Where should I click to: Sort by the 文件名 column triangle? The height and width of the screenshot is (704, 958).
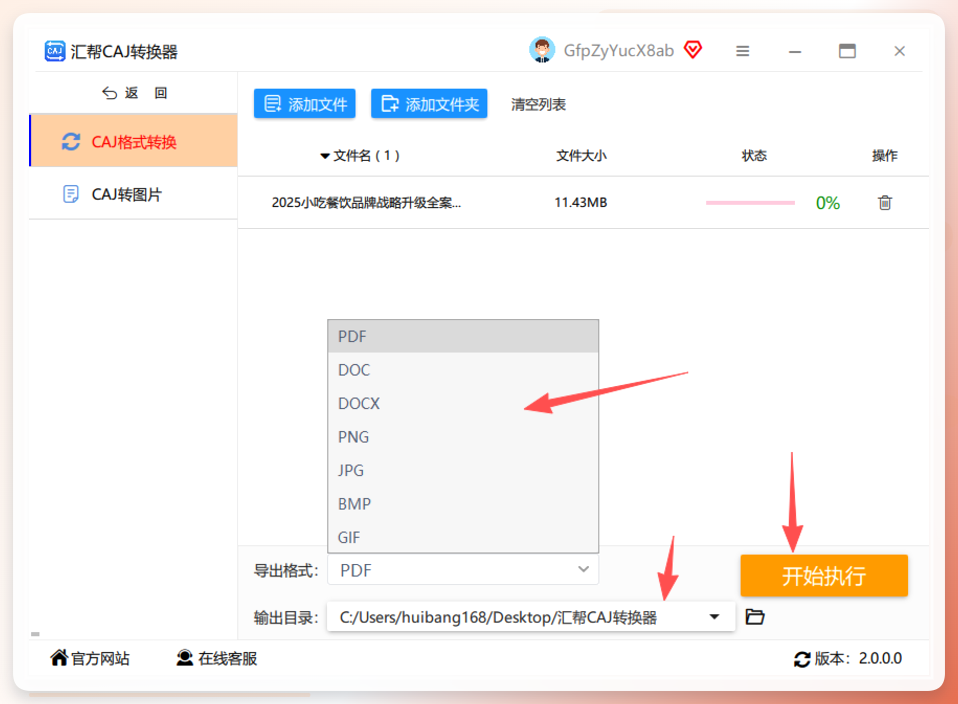click(325, 156)
